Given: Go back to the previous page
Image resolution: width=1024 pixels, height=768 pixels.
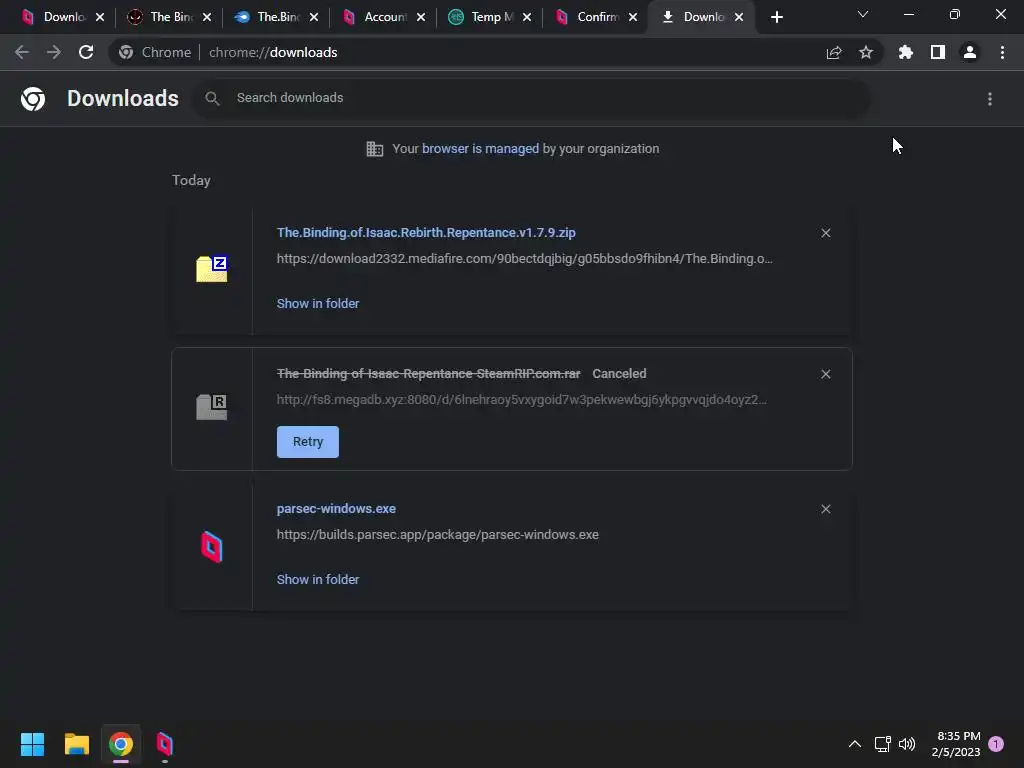Looking at the screenshot, I should [x=22, y=52].
